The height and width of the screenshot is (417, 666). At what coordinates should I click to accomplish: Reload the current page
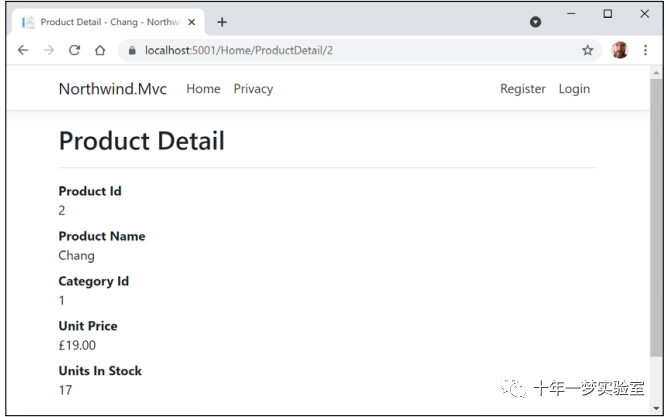(74, 50)
